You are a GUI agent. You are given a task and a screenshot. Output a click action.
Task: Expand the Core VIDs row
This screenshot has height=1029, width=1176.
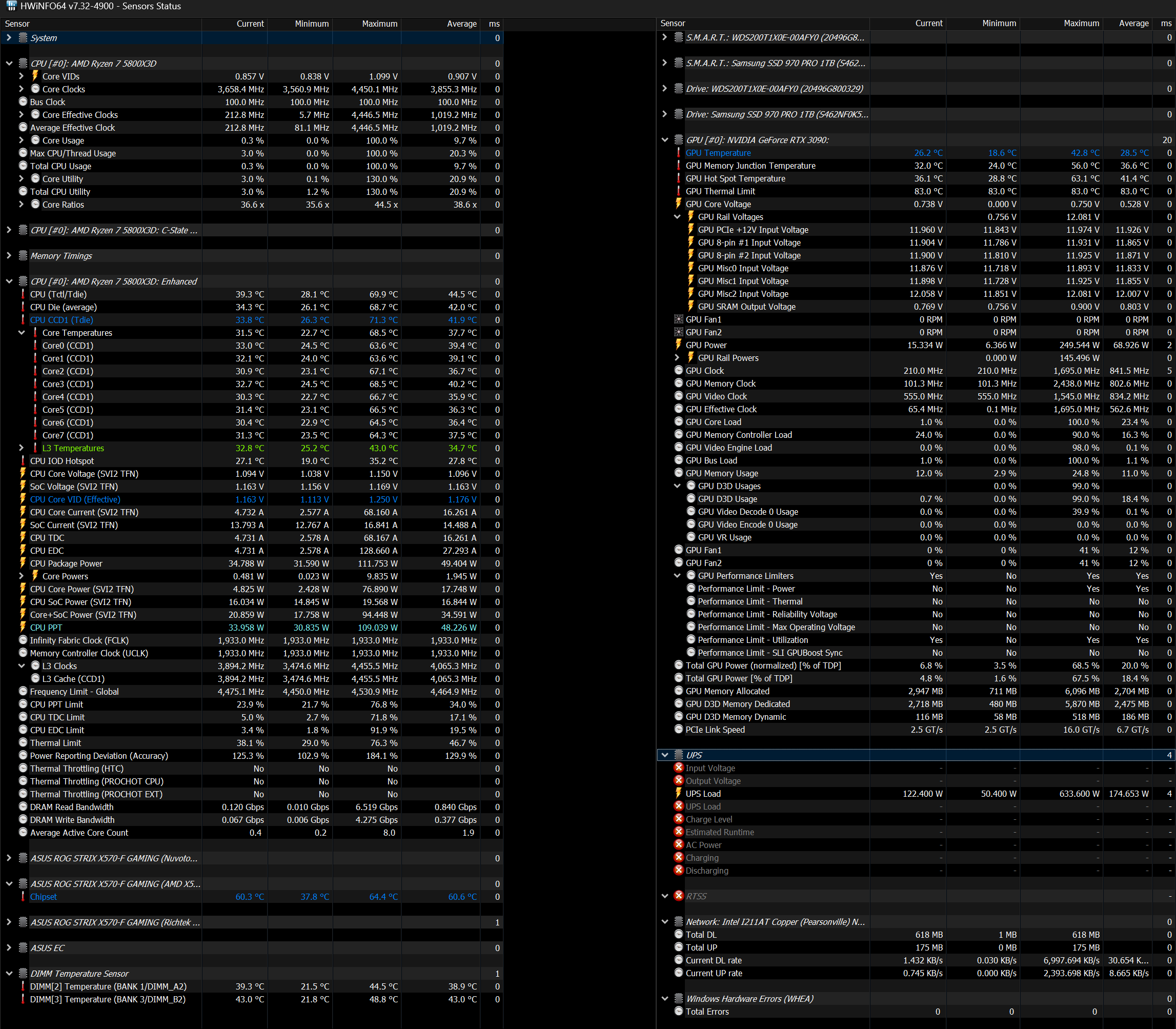pyautogui.click(x=21, y=76)
